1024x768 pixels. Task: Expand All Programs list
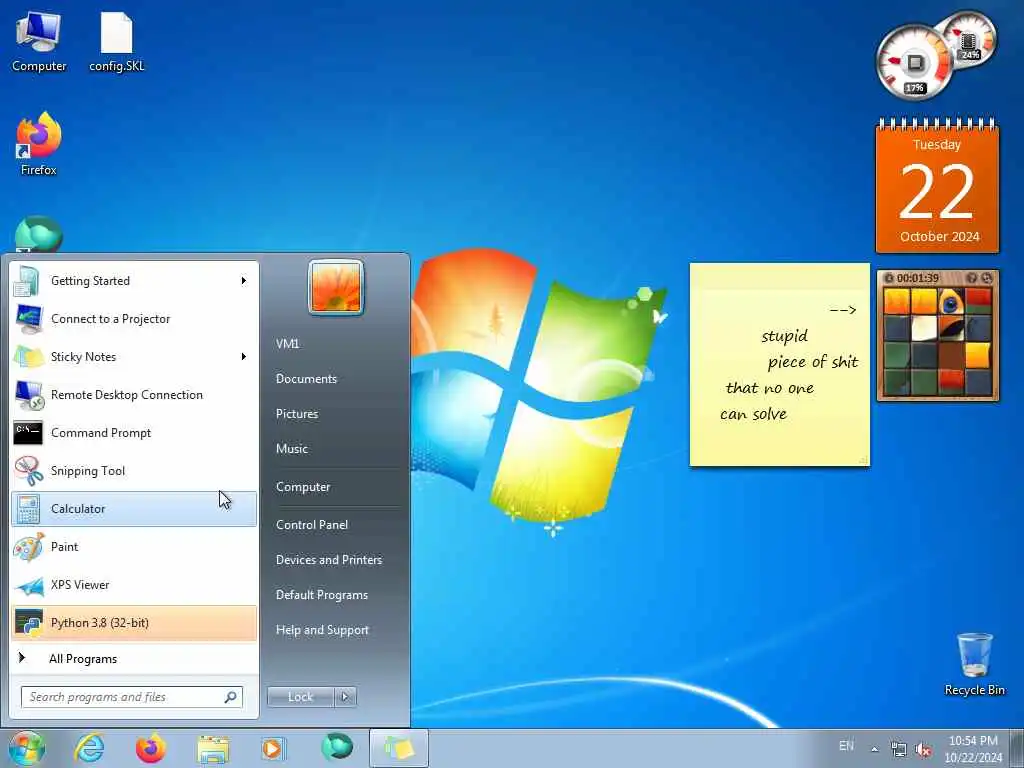[x=134, y=658]
